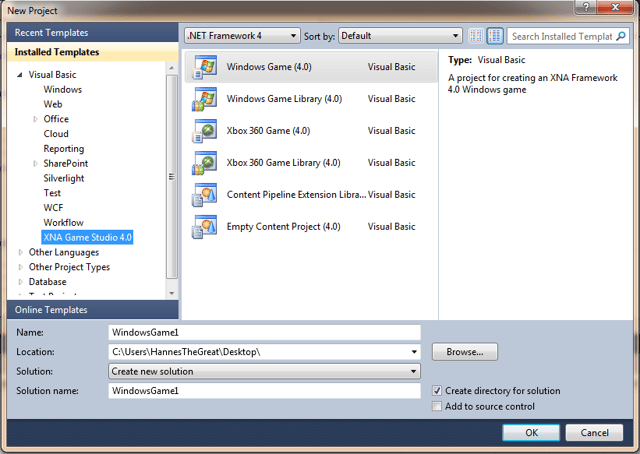Click the Cancel button
640x454 pixels.
pyautogui.click(x=594, y=433)
